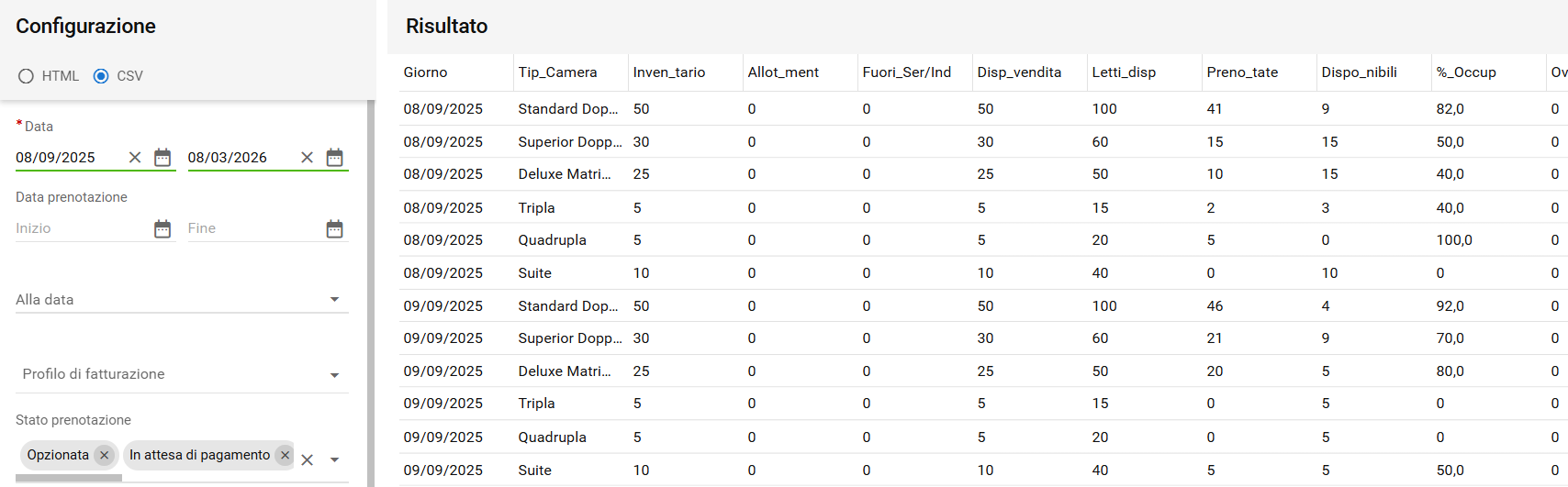Viewport: 1568px width, 487px height.
Task: Open calendar for booking date Inizio
Action: pyautogui.click(x=162, y=228)
